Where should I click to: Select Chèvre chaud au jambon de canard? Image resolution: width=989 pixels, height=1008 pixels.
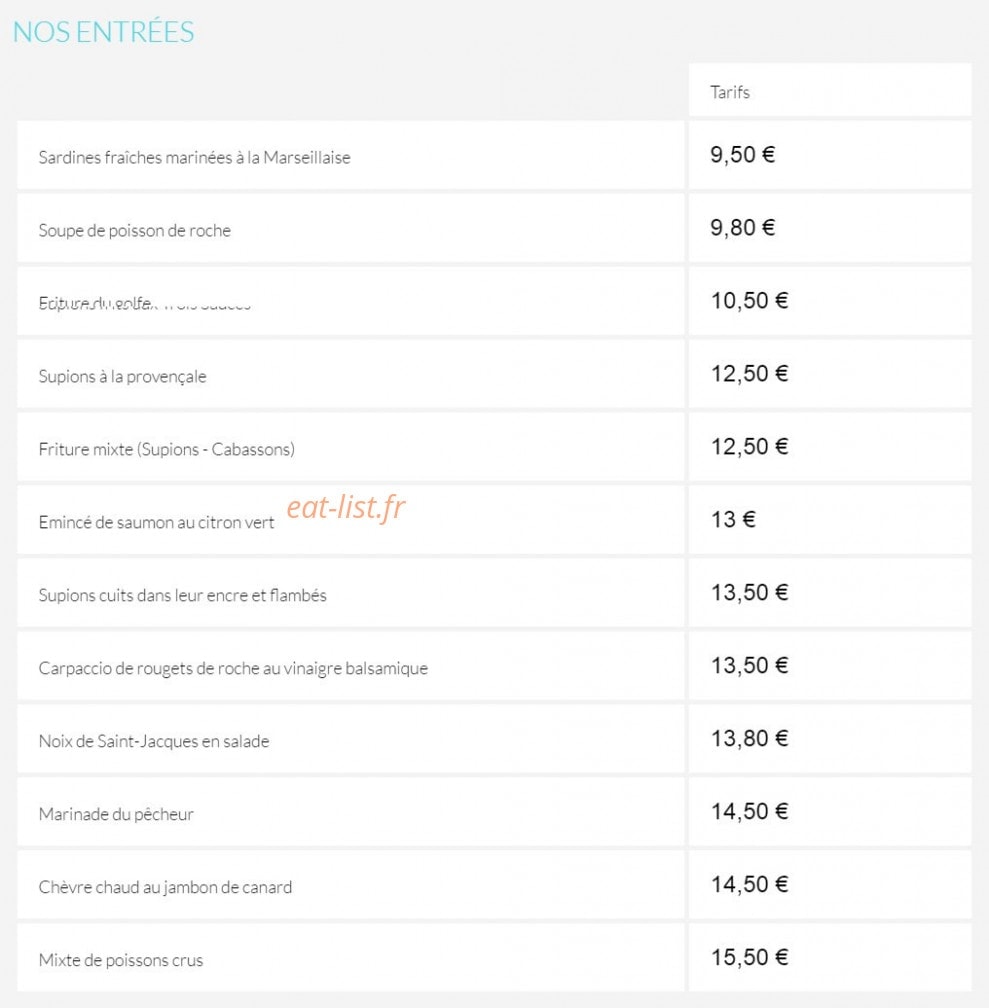[x=165, y=887]
